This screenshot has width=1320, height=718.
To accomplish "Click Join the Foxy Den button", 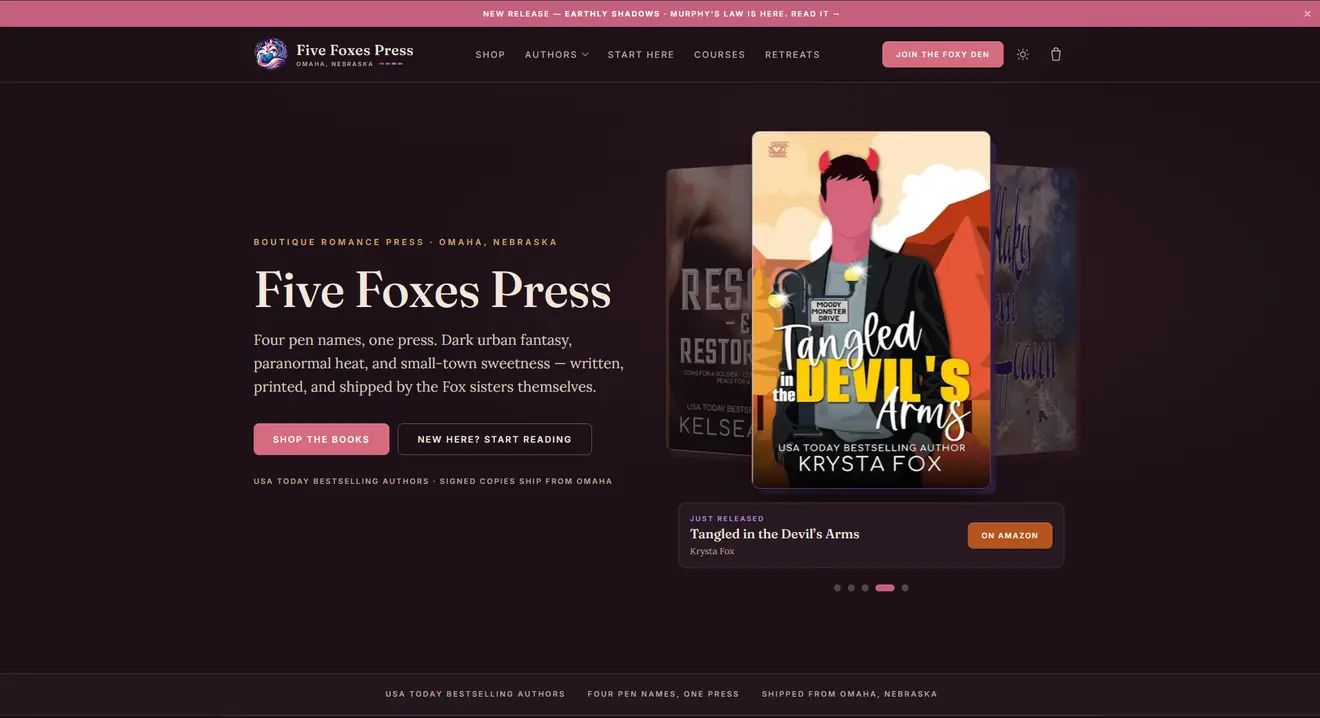I will click(x=942, y=54).
